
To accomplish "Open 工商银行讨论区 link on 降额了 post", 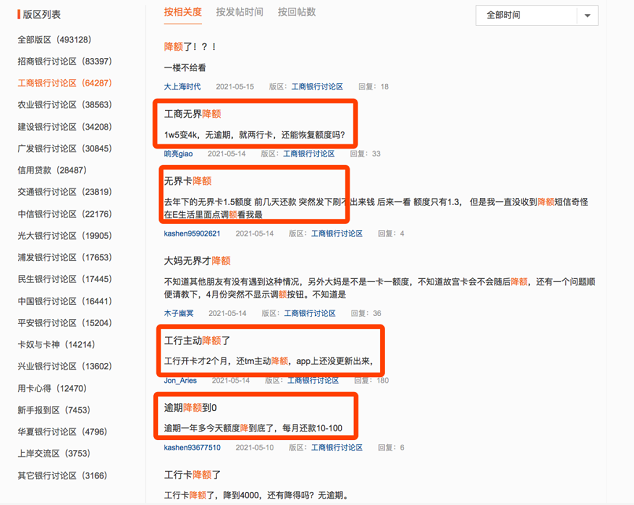I will (317, 87).
